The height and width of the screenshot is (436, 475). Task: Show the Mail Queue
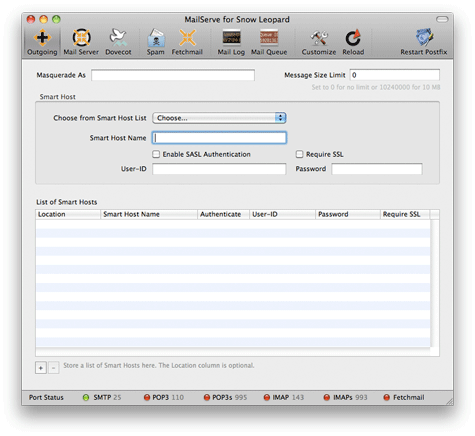click(x=269, y=42)
